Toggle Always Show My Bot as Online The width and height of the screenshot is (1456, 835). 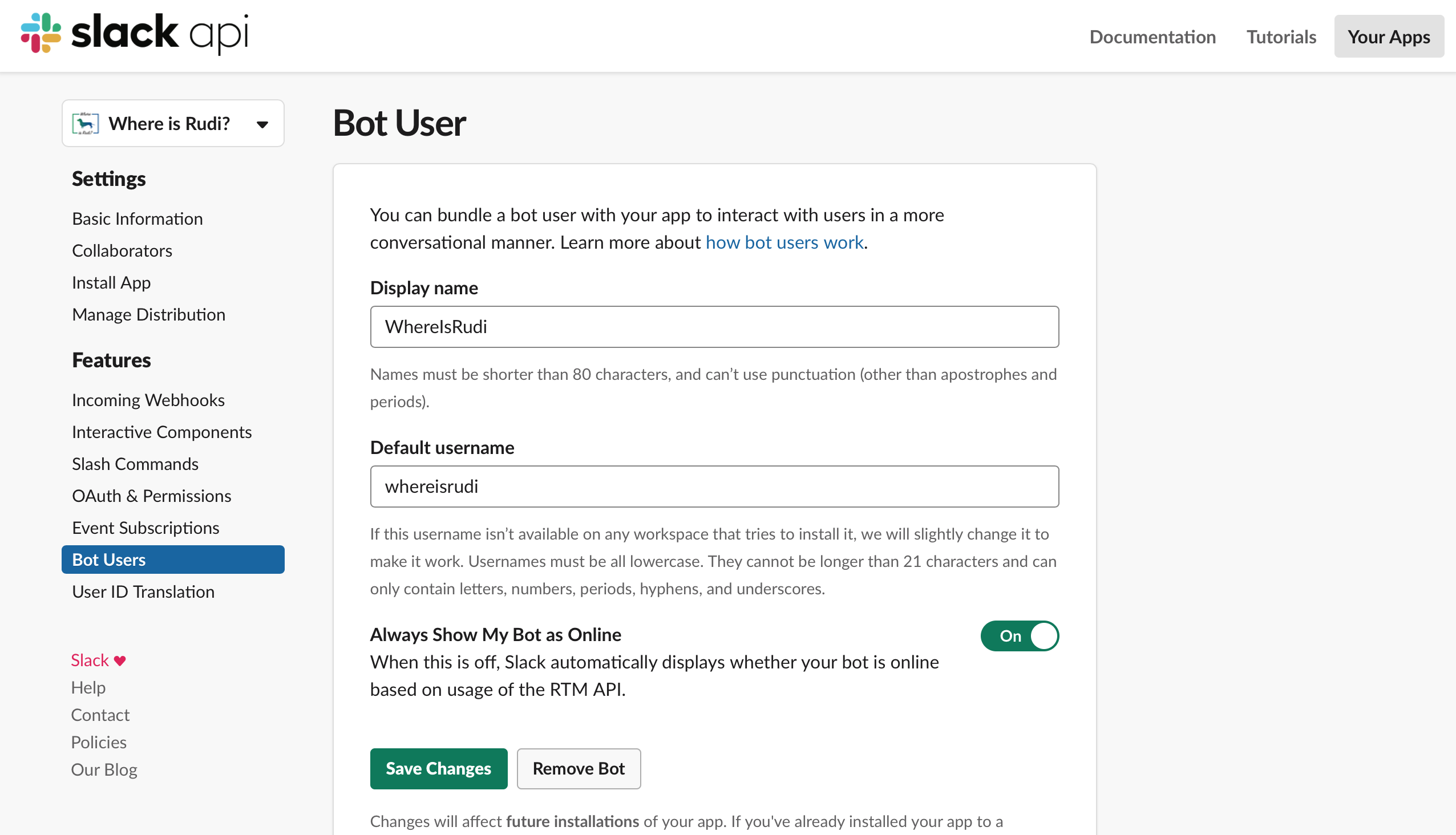1019,636
